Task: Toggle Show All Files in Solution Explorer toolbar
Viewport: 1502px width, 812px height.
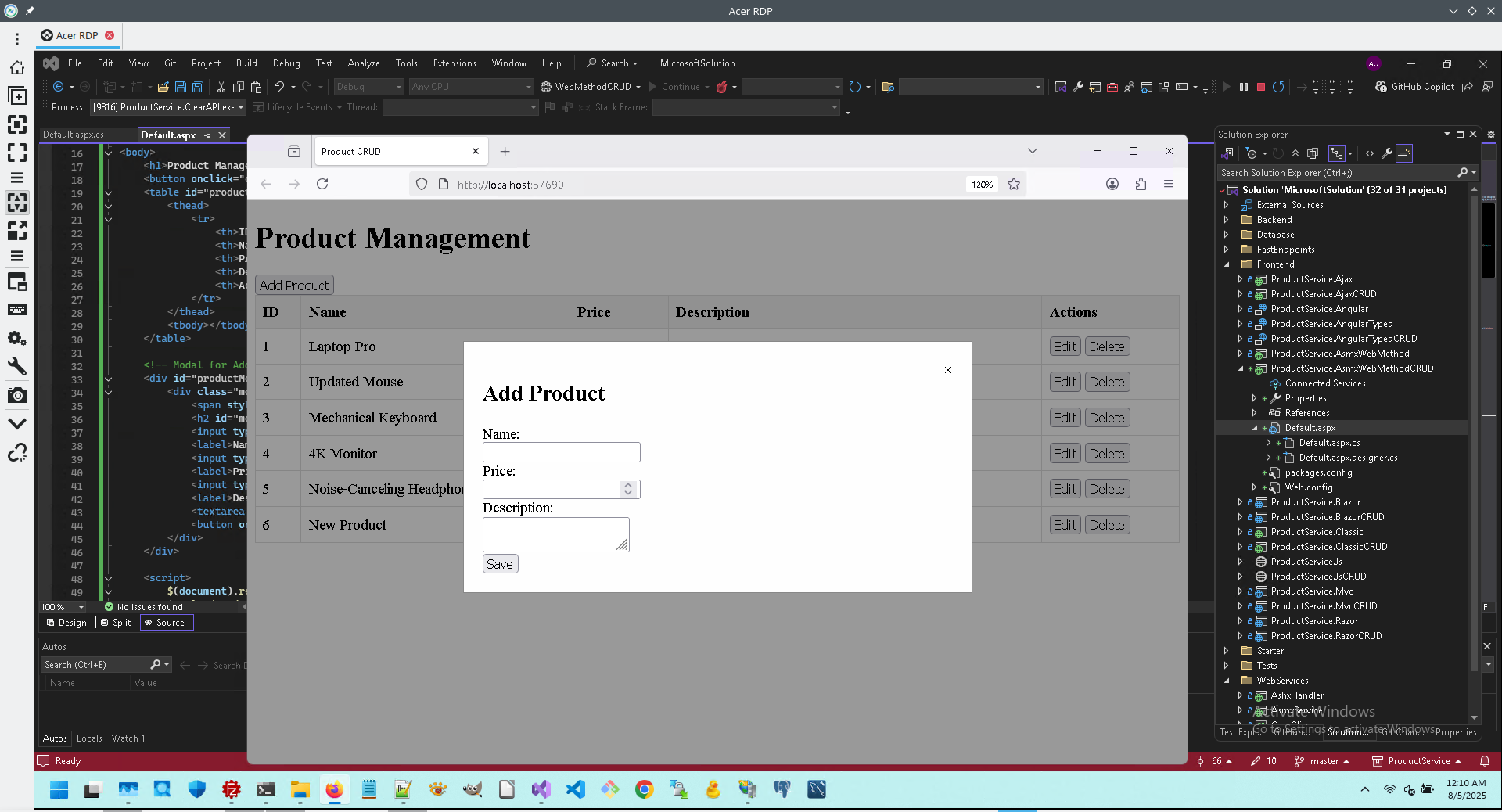Action: pyautogui.click(x=1313, y=153)
